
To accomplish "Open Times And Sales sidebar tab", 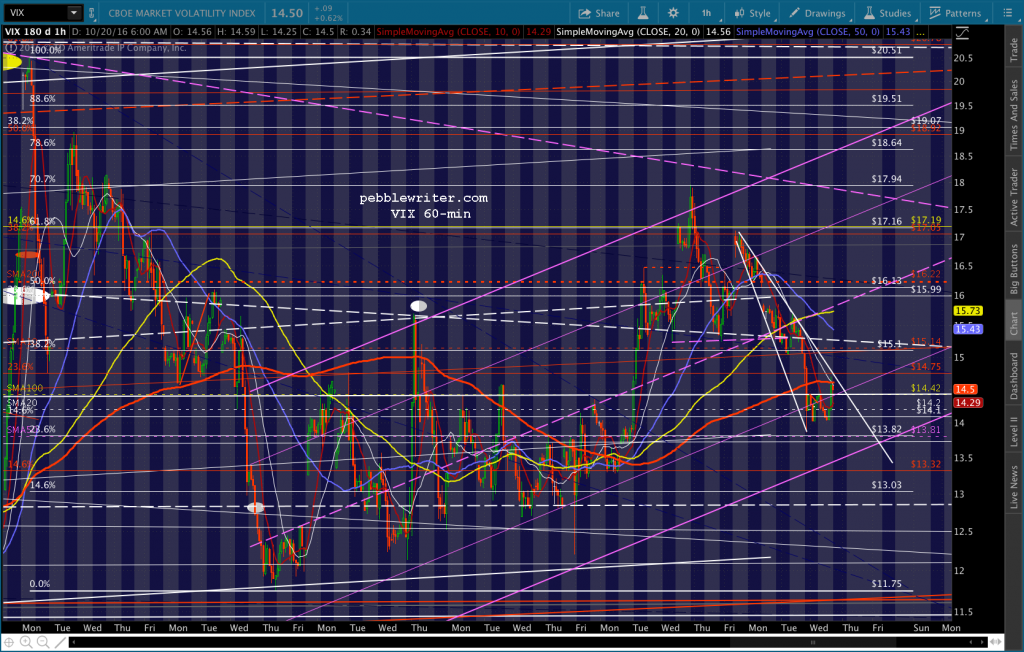I will (1014, 115).
